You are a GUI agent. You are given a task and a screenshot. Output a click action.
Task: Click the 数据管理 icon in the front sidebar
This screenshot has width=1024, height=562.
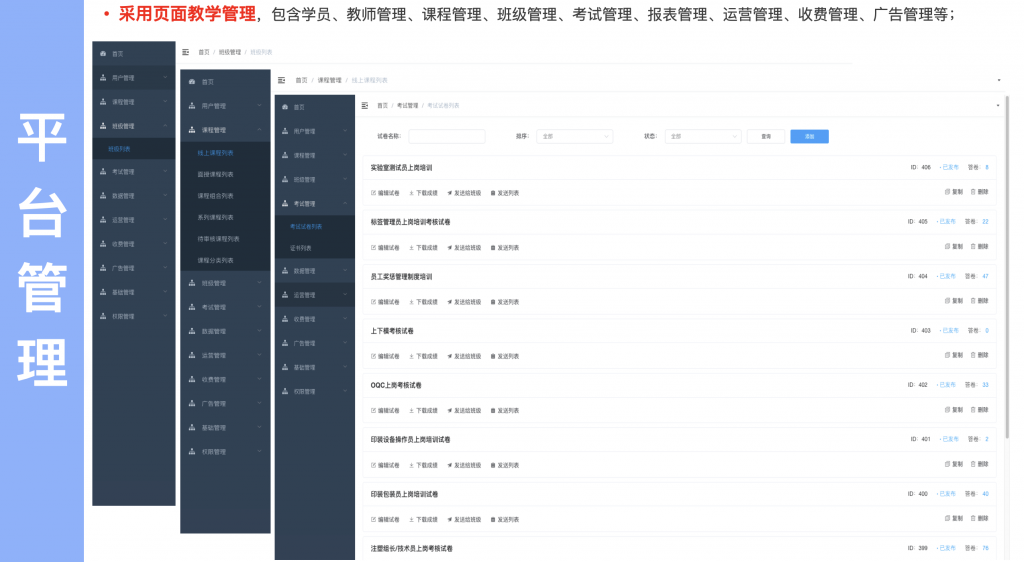[x=285, y=271]
